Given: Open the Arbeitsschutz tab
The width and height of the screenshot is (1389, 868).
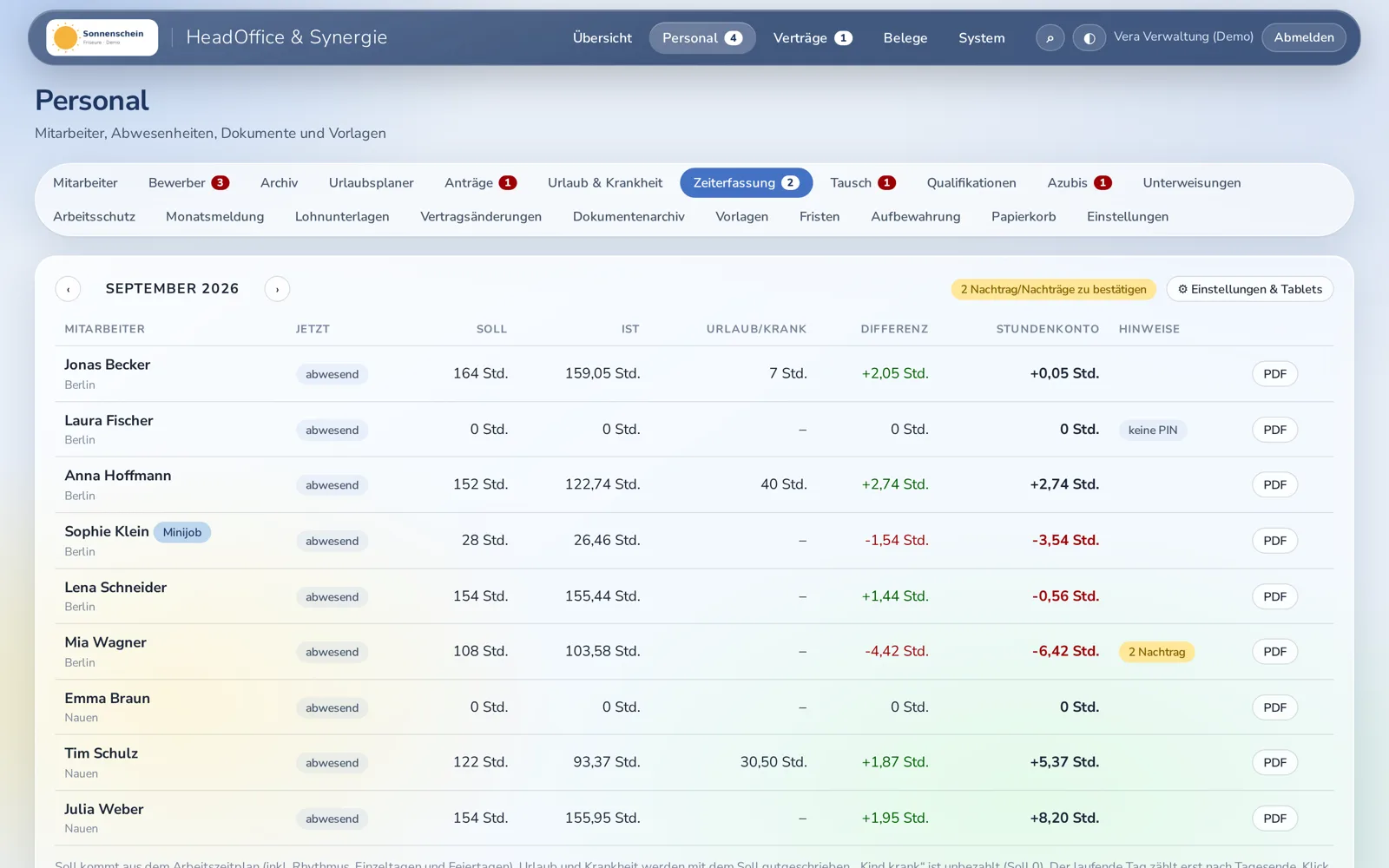Looking at the screenshot, I should [x=94, y=217].
